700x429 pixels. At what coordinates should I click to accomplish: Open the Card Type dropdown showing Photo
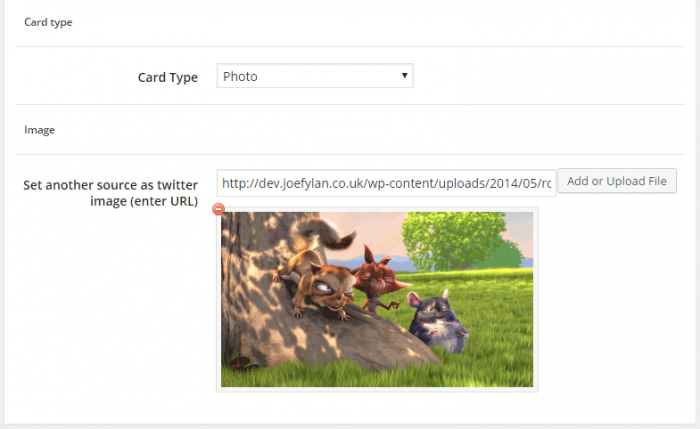[315, 76]
